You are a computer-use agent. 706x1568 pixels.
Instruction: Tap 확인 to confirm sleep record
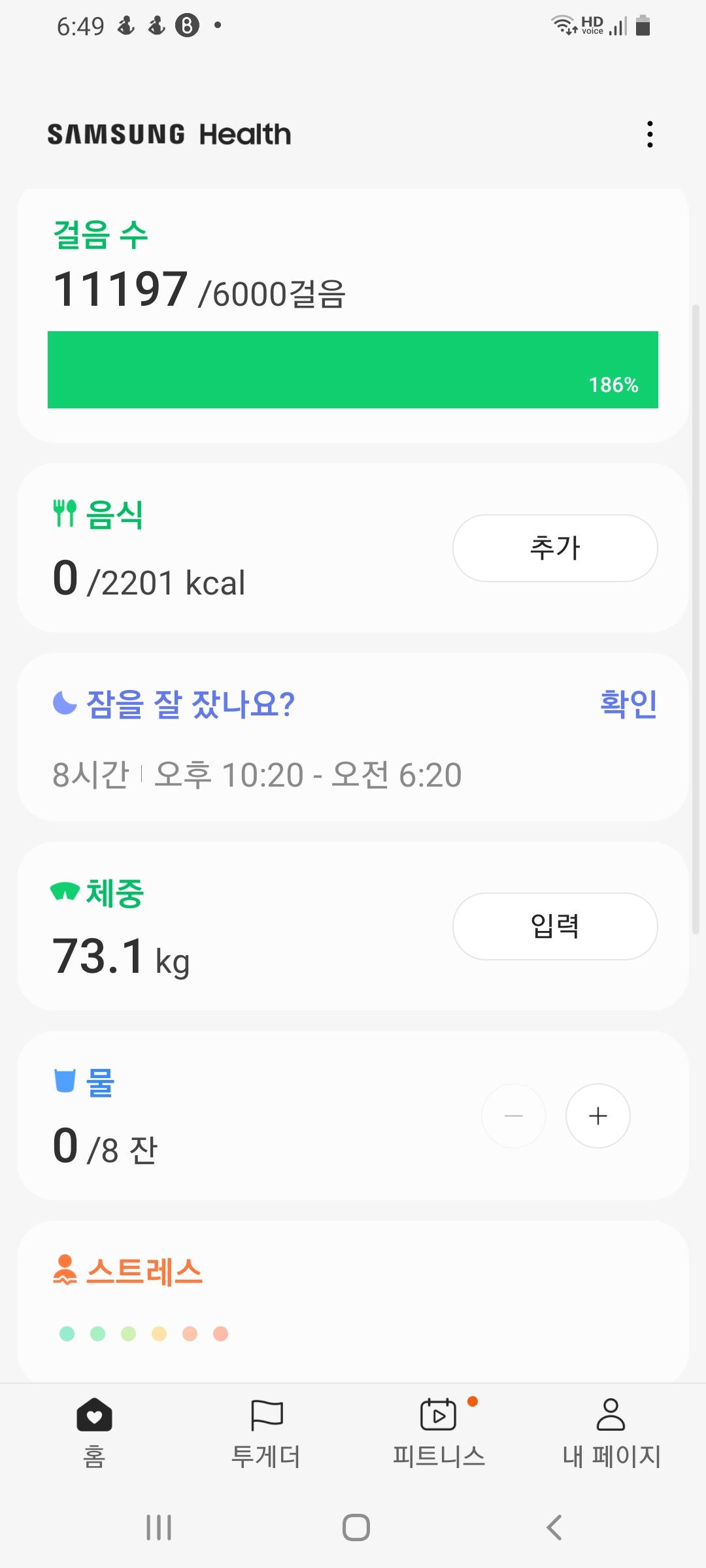(628, 704)
